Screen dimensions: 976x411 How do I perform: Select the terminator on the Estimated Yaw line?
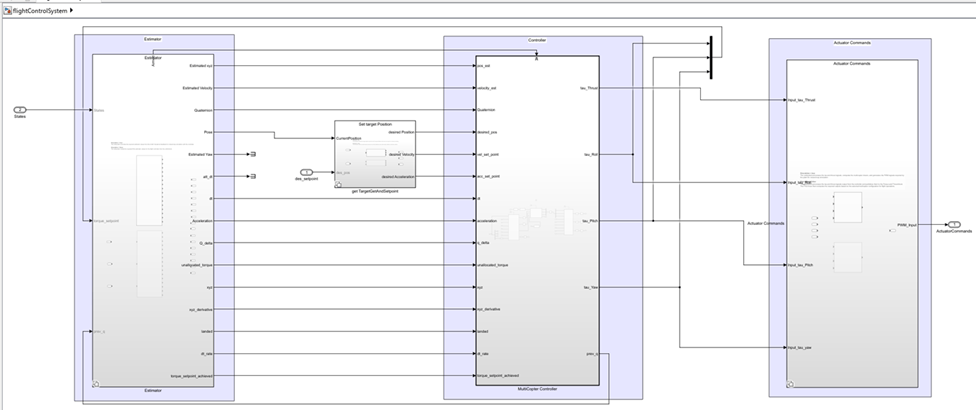tap(253, 154)
